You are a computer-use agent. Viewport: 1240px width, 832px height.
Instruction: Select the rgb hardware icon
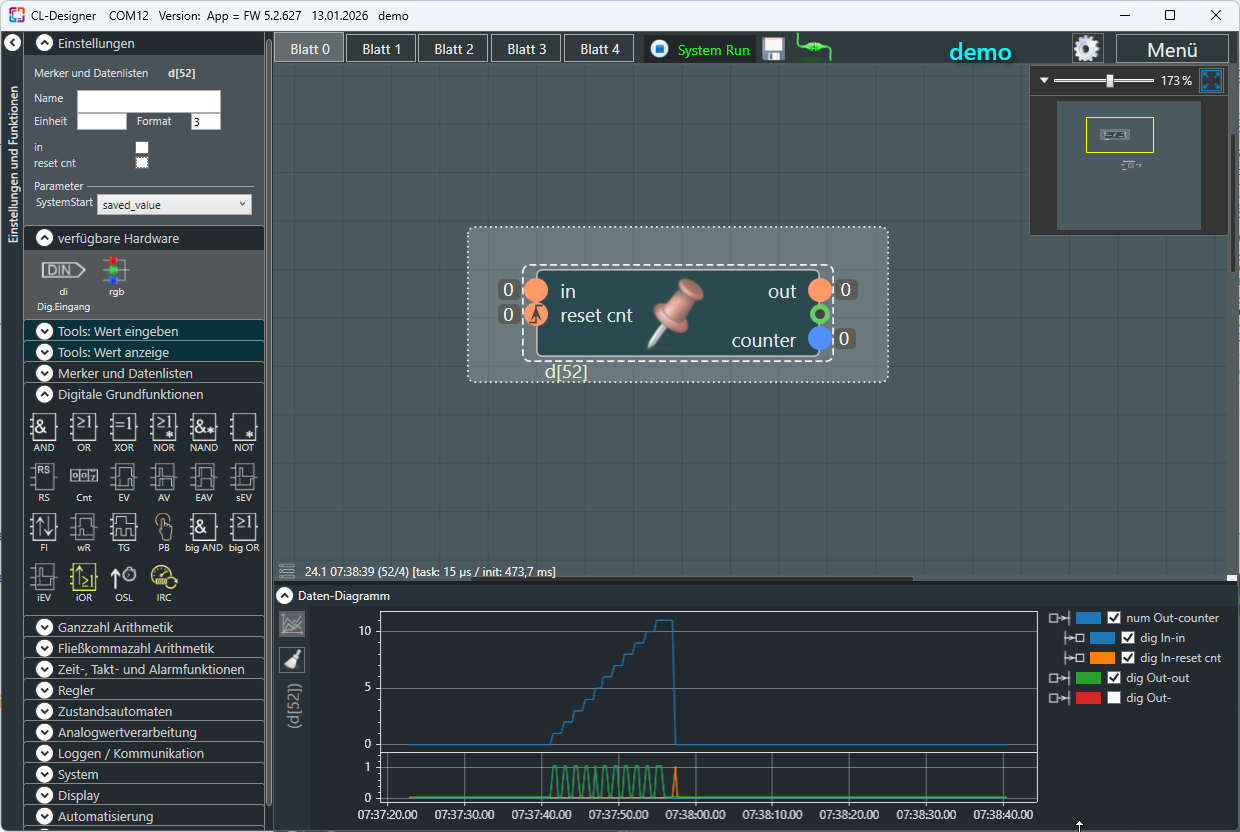pos(117,272)
